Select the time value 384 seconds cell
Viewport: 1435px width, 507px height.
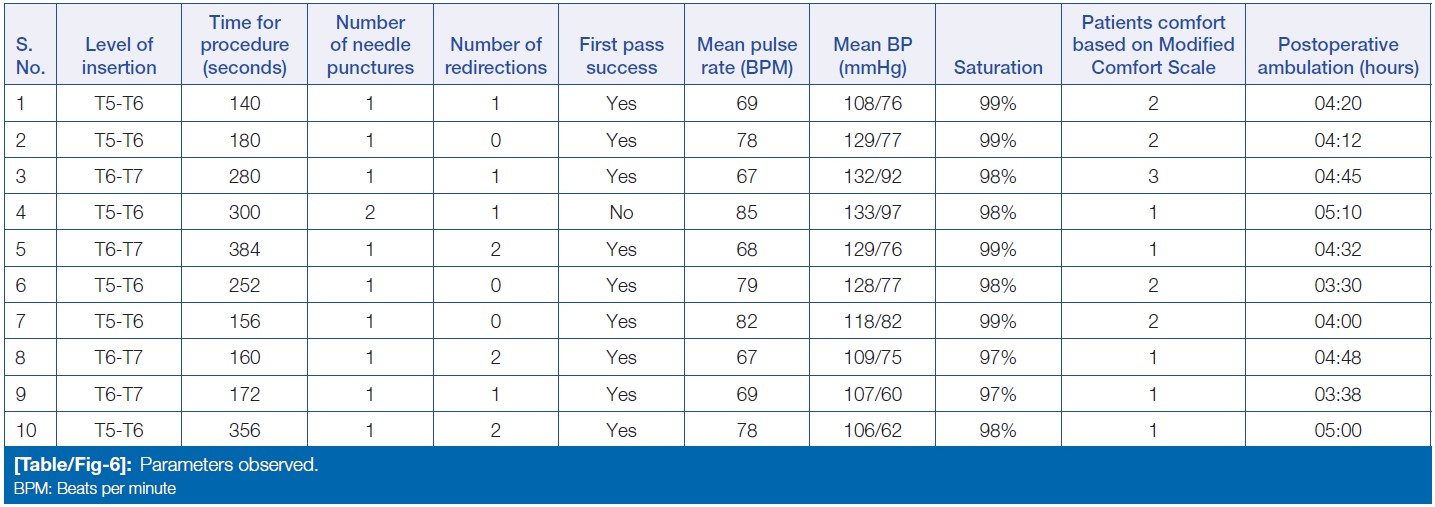245,249
